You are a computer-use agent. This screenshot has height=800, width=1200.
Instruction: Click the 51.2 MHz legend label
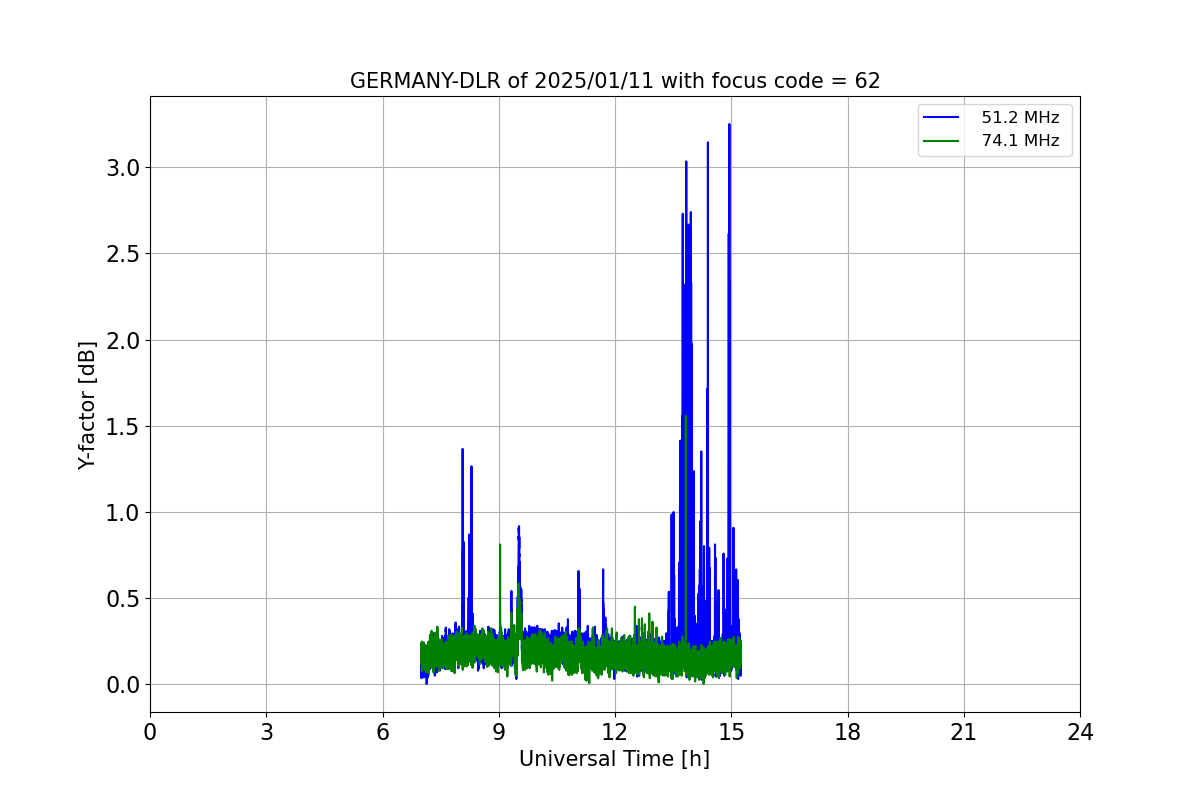pyautogui.click(x=1020, y=118)
